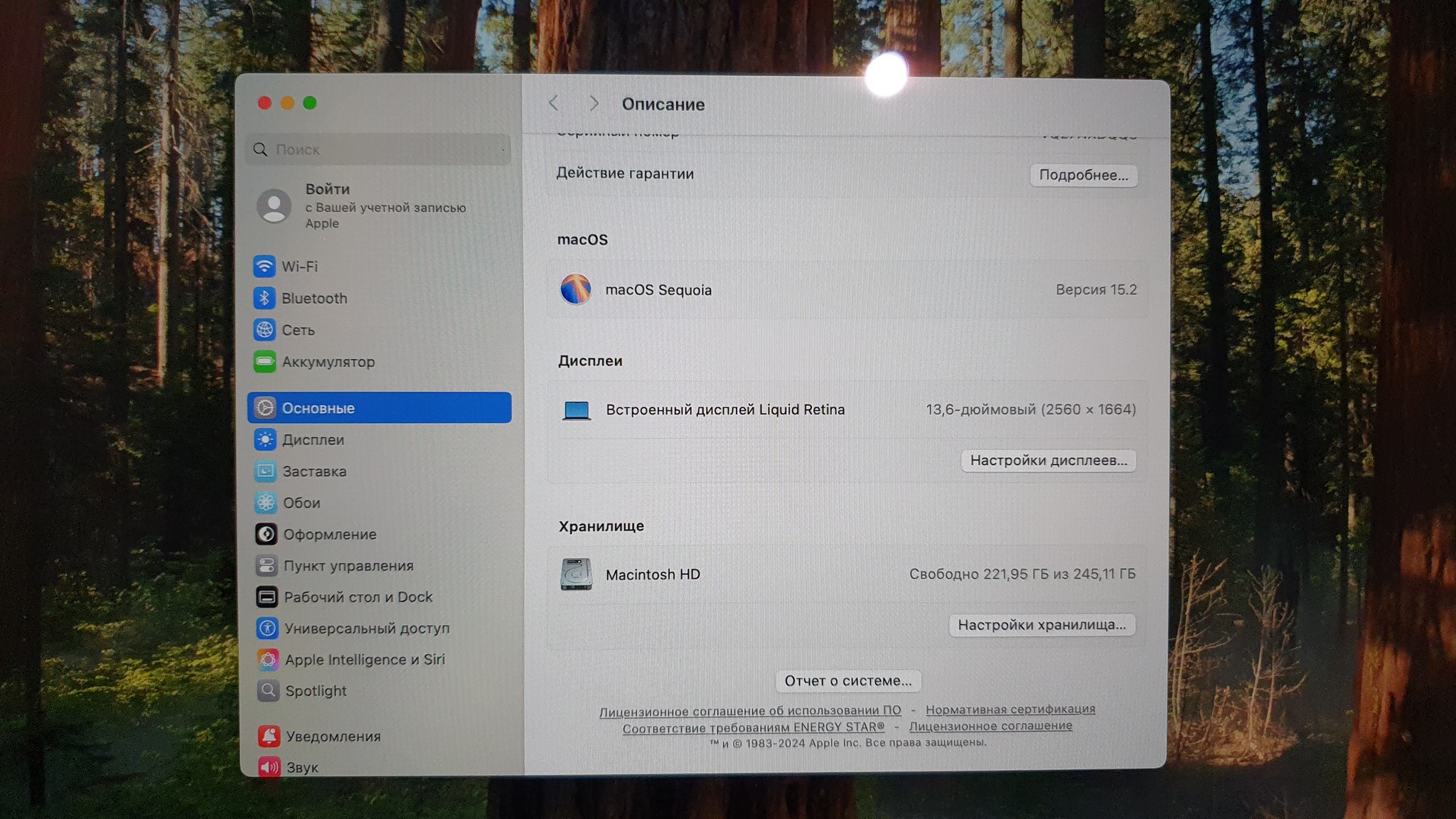Open Displays (Дисплеи) sun icon

tap(265, 440)
